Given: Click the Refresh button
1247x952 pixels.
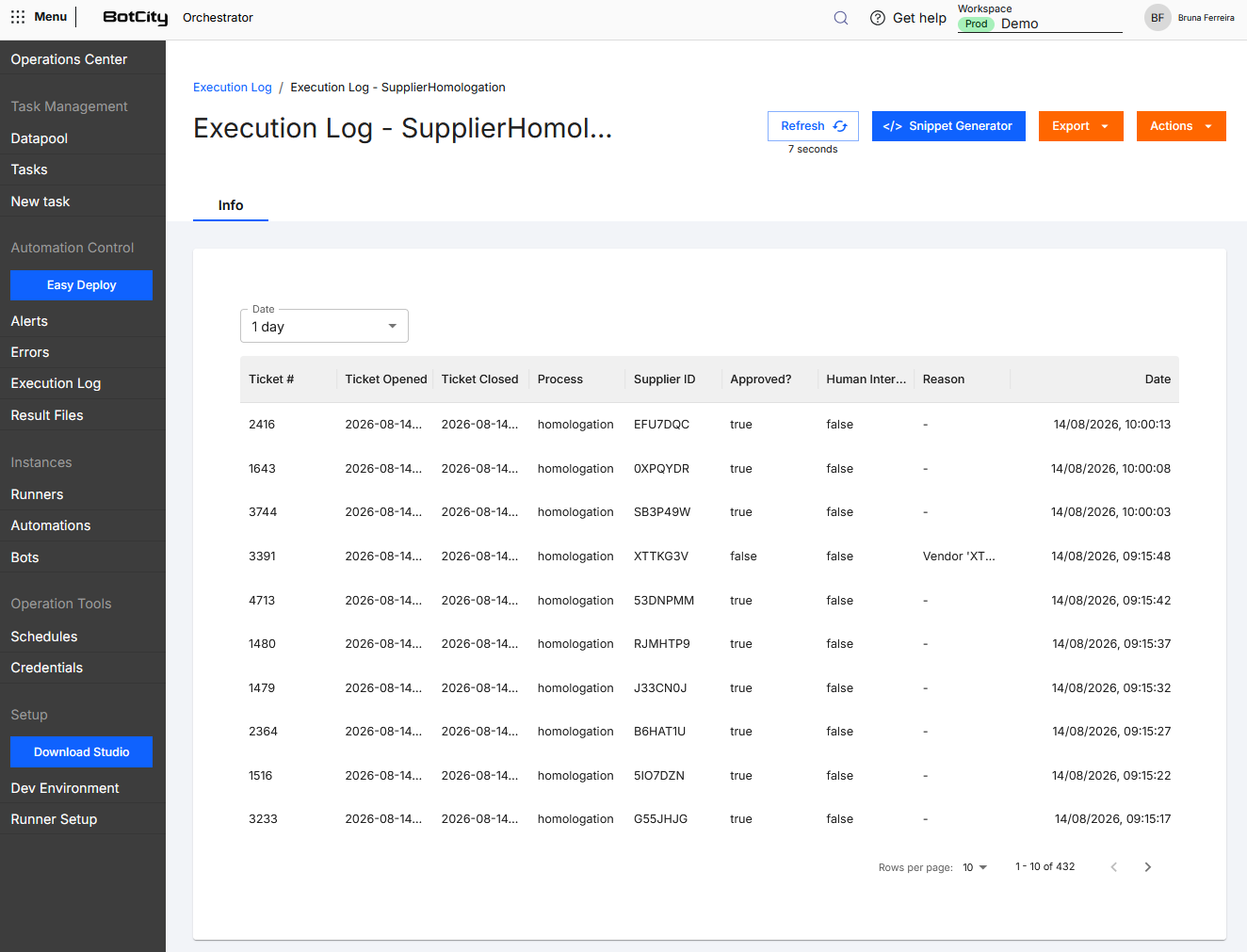Looking at the screenshot, I should coord(813,126).
